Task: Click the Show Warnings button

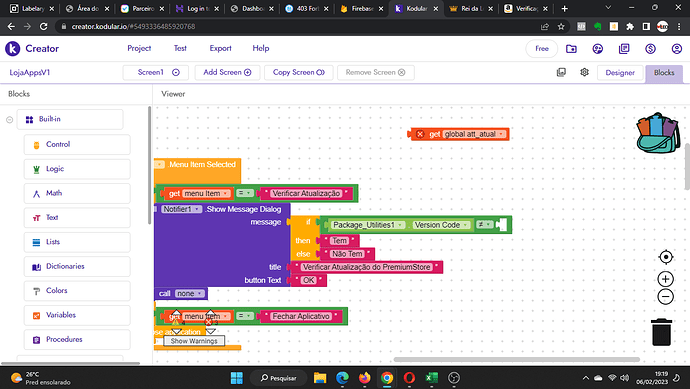Action: [194, 341]
